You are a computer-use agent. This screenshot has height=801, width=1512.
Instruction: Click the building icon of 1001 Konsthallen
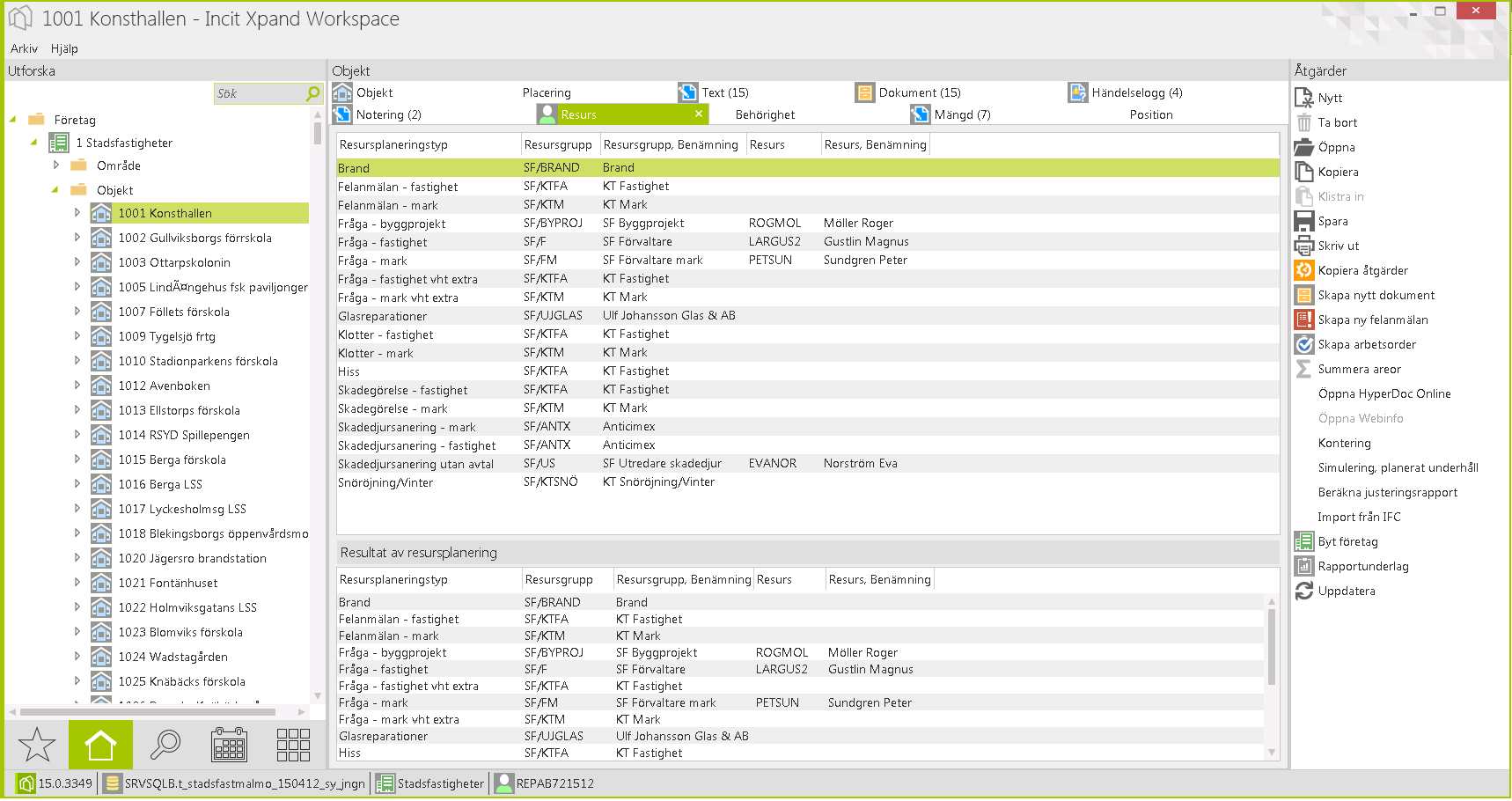coord(101,213)
